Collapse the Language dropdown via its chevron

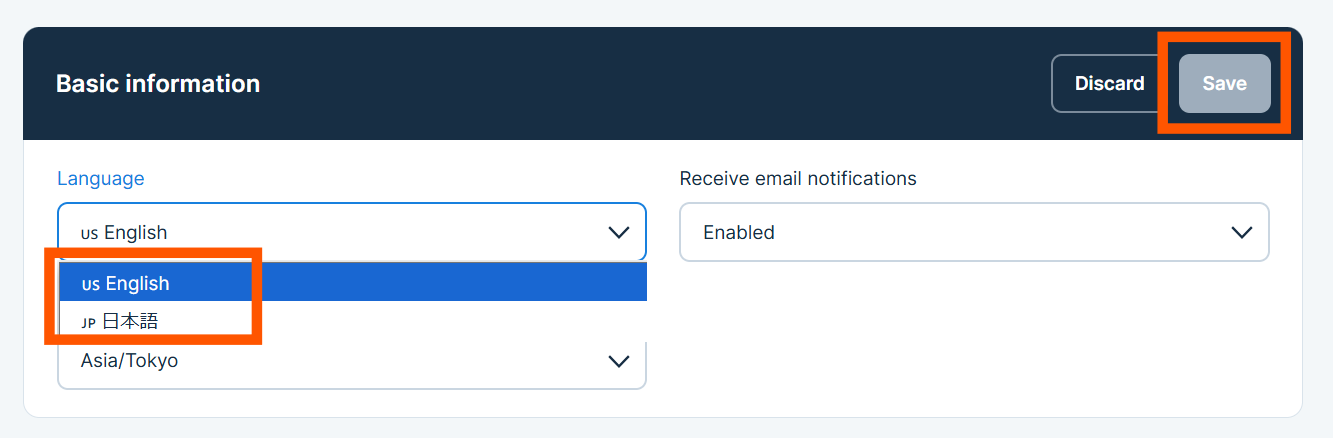tap(619, 232)
